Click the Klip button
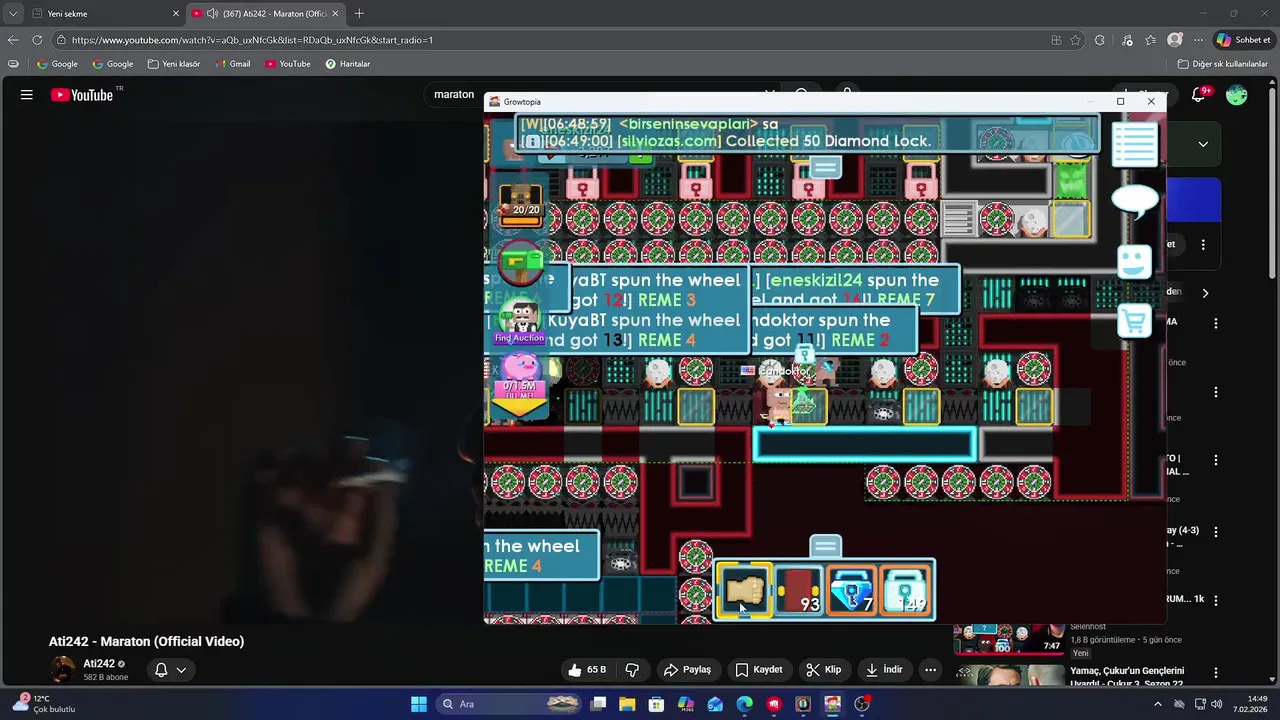Screen dimensions: 1280x720 pos(824,670)
